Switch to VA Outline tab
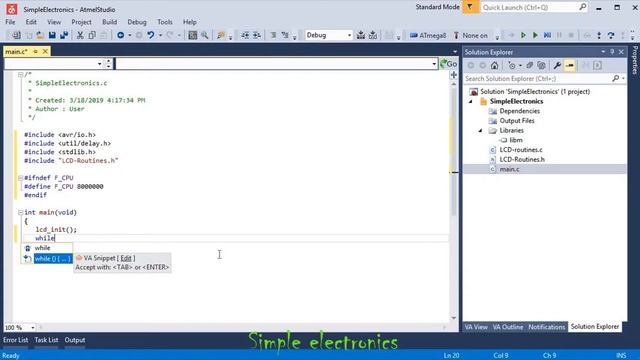Image resolution: width=640 pixels, height=360 pixels. (508, 327)
